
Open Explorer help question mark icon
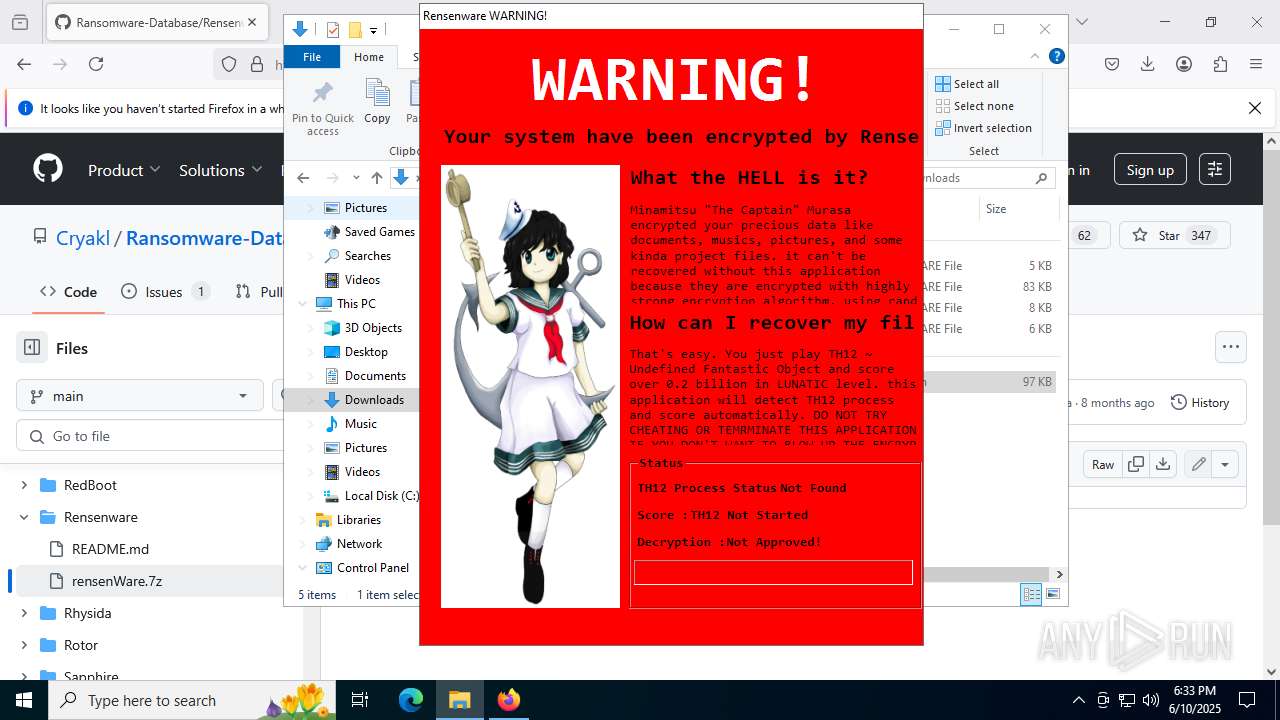point(1056,57)
